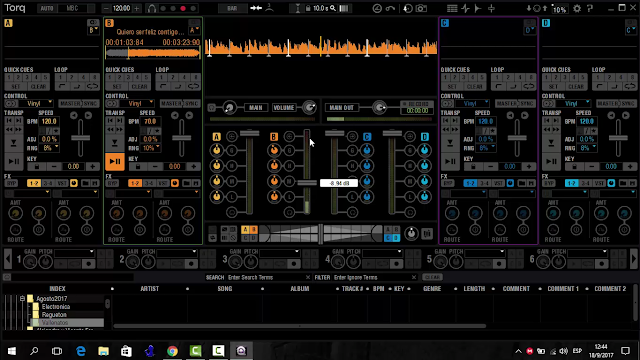Click Deck B key lock icon

tap(138, 167)
